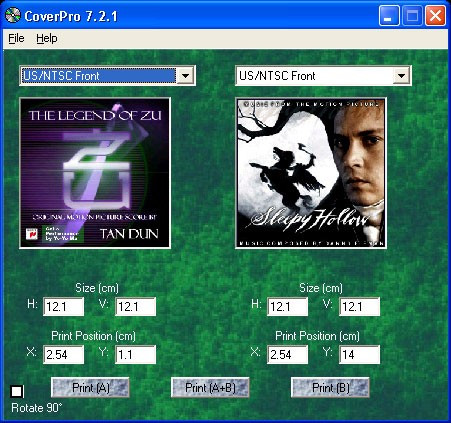451x423 pixels.
Task: Maximize the CoverPro window
Action: pos(412,16)
